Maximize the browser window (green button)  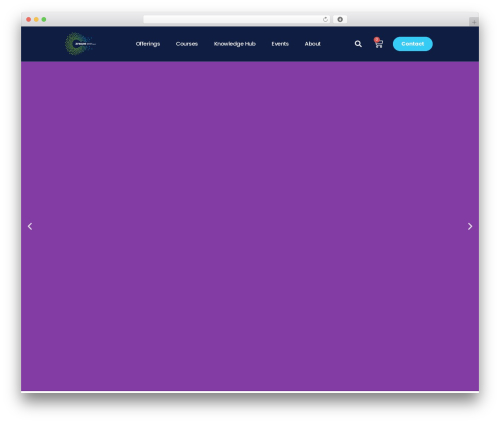pos(44,19)
